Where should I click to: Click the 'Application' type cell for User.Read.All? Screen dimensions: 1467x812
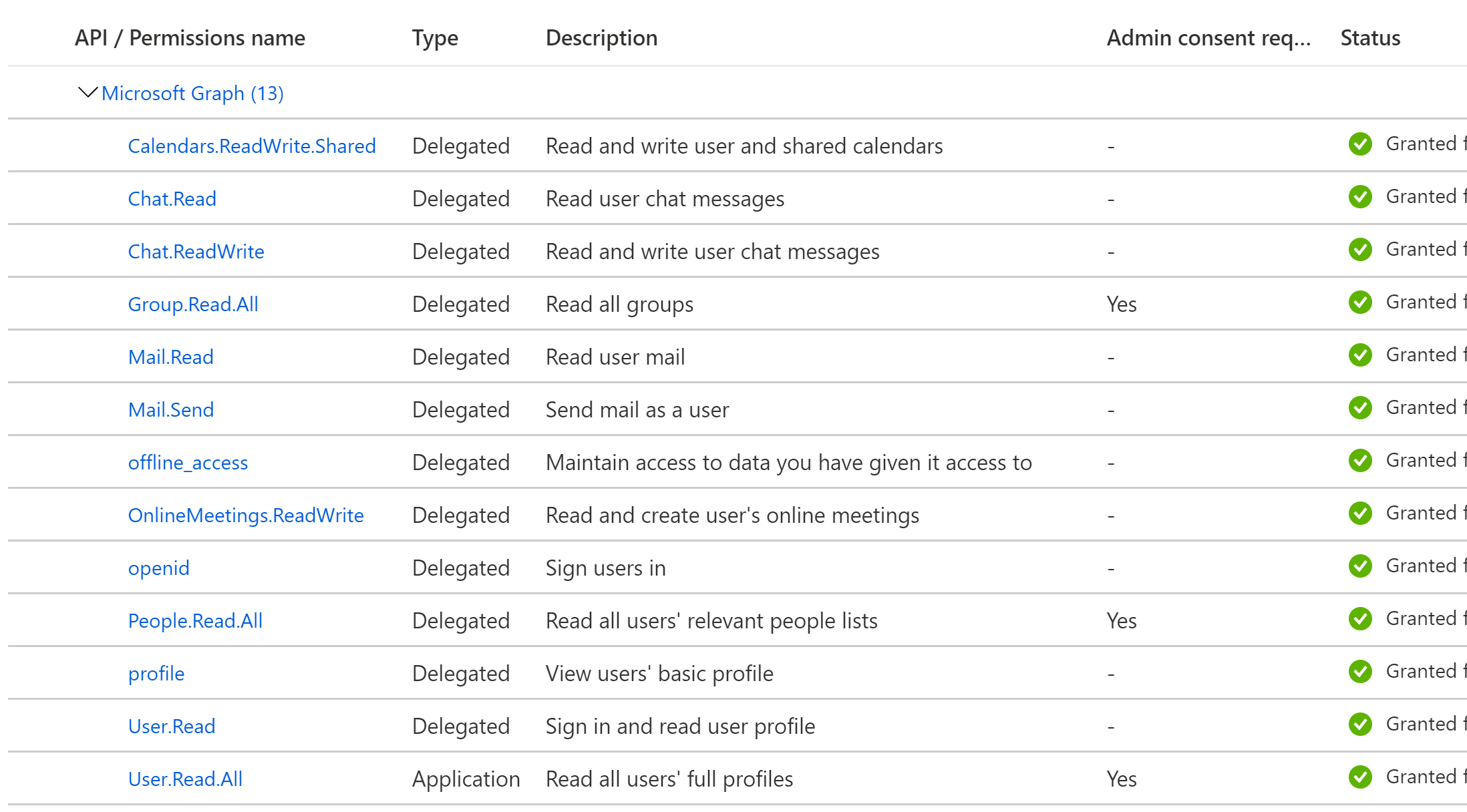click(x=466, y=779)
